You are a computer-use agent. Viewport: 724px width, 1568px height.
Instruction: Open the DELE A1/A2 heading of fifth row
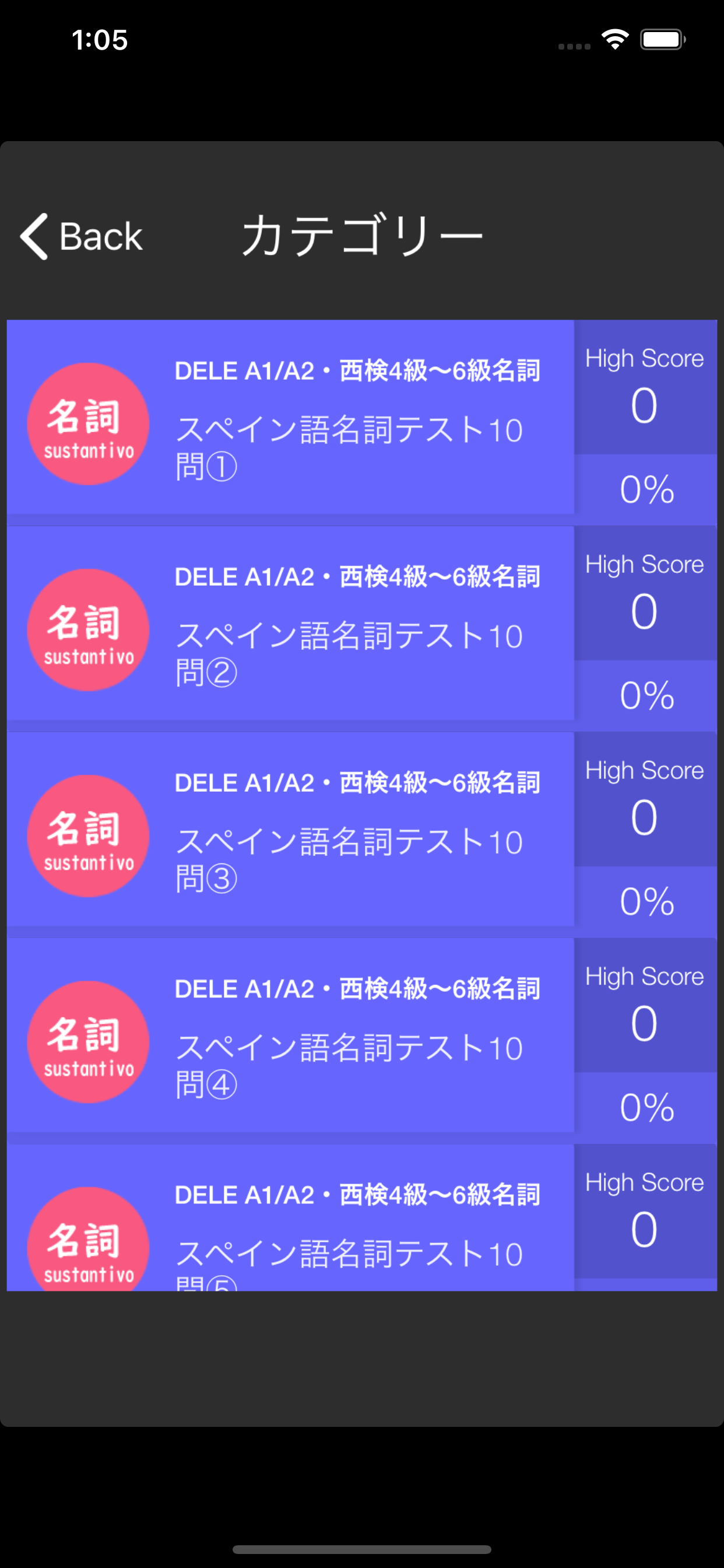click(x=358, y=1195)
